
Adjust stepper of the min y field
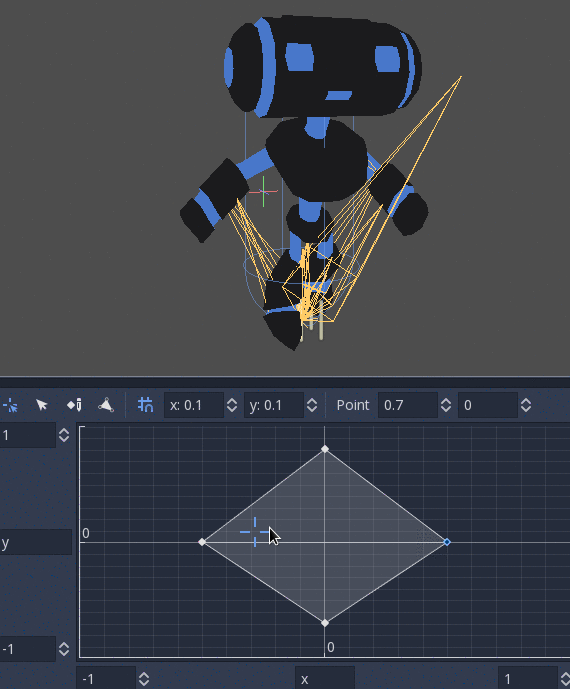coord(64,649)
